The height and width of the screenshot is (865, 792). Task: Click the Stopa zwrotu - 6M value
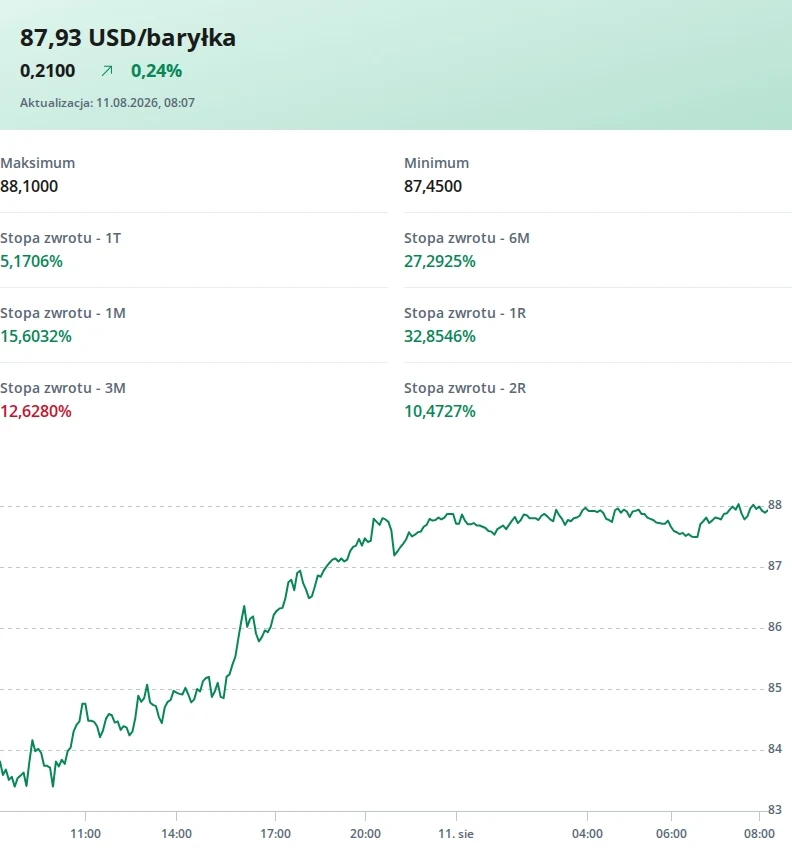tap(440, 261)
